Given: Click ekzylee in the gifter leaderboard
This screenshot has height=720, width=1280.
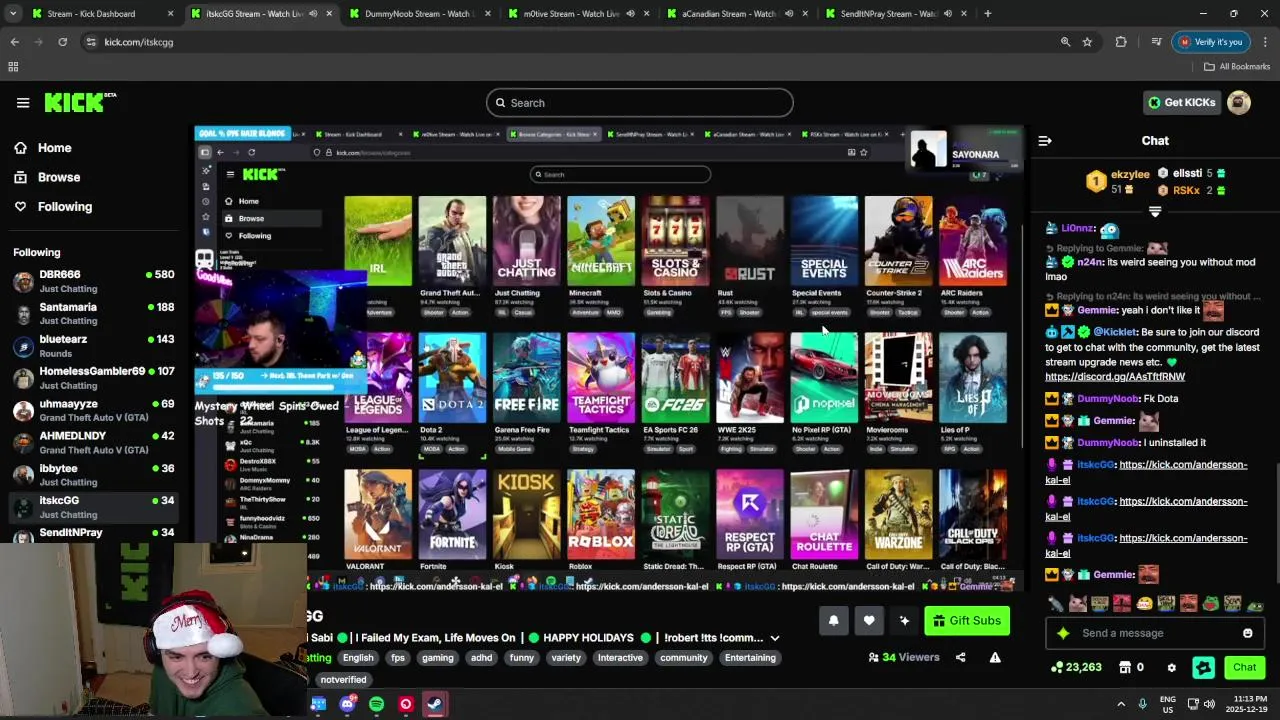Looking at the screenshot, I should pyautogui.click(x=1130, y=173).
